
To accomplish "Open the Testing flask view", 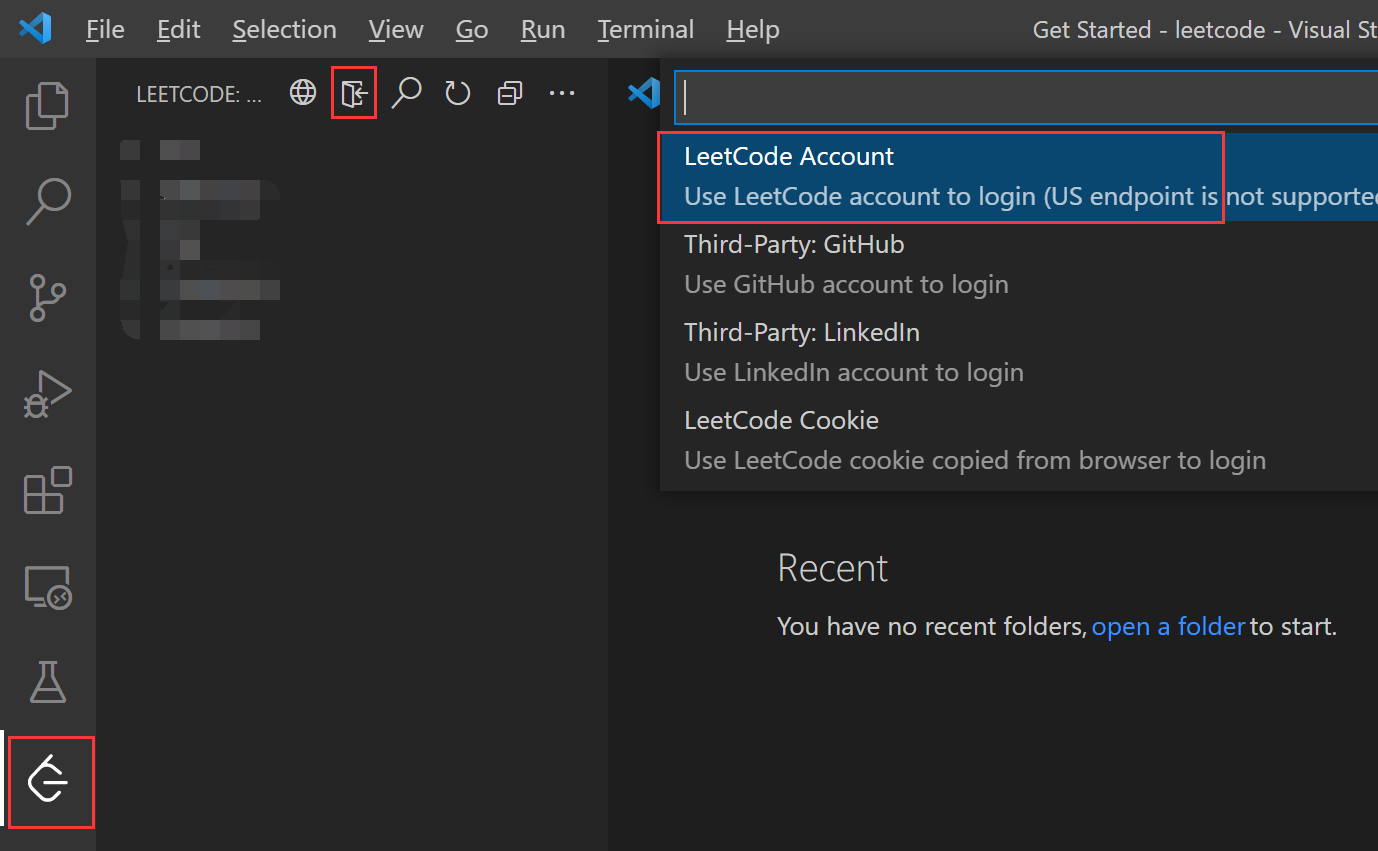I will click(x=47, y=682).
